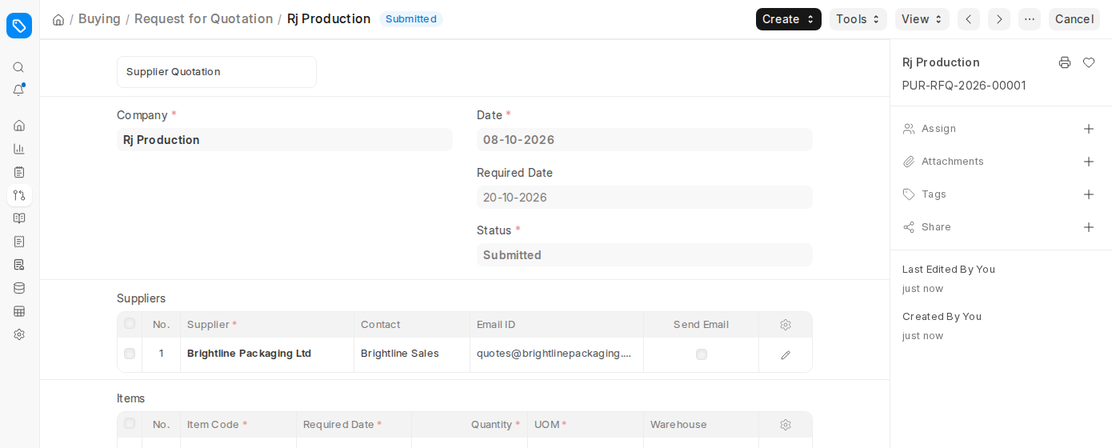Click the Brightline Sales contact cell

(x=412, y=354)
